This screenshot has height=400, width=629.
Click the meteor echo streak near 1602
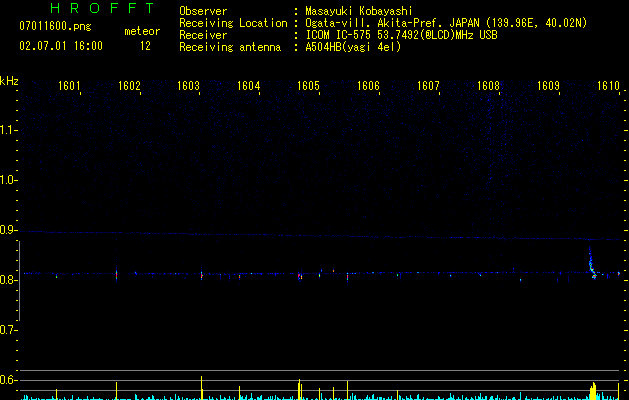116,274
